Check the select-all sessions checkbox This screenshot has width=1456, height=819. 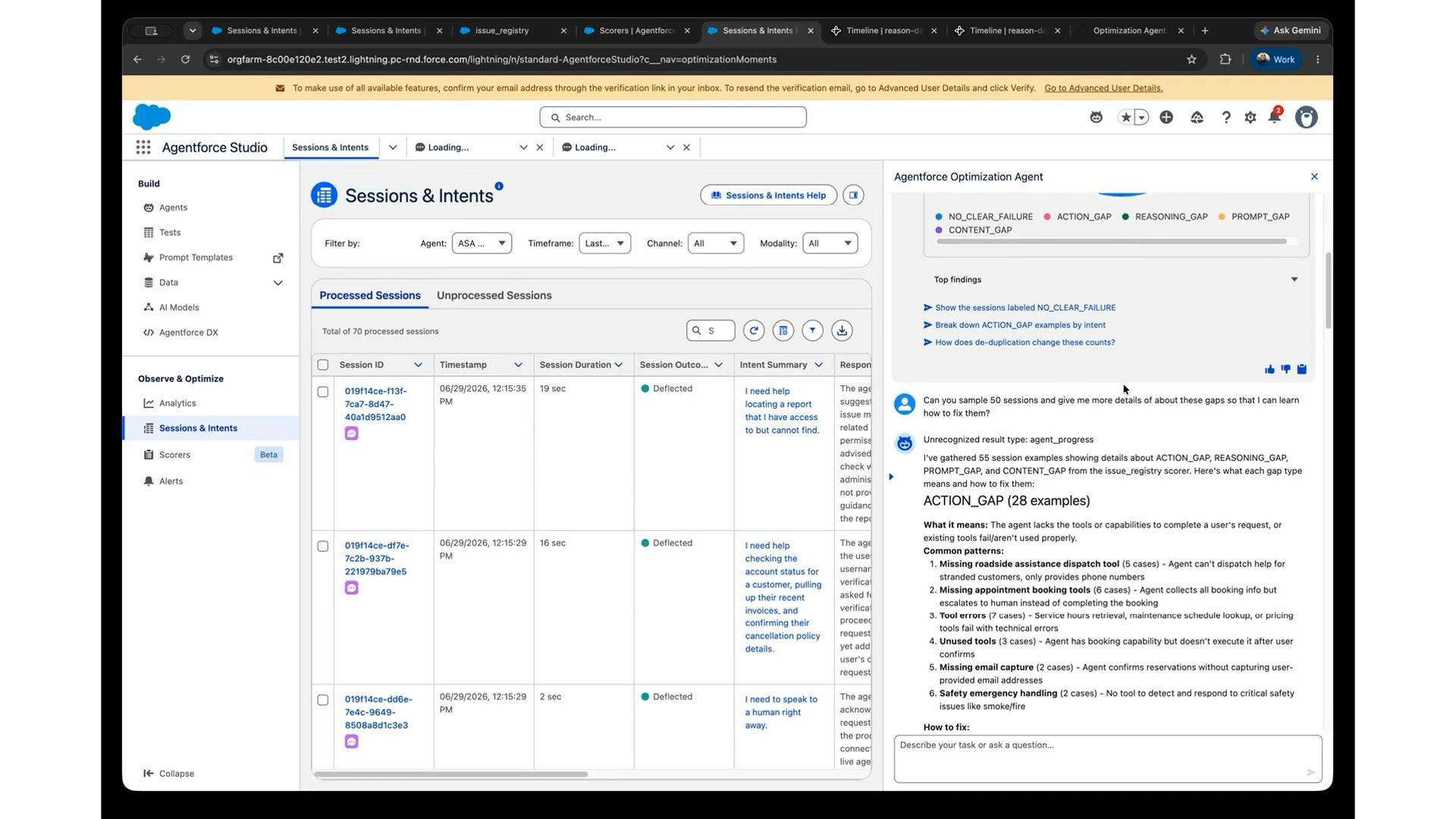click(x=323, y=365)
